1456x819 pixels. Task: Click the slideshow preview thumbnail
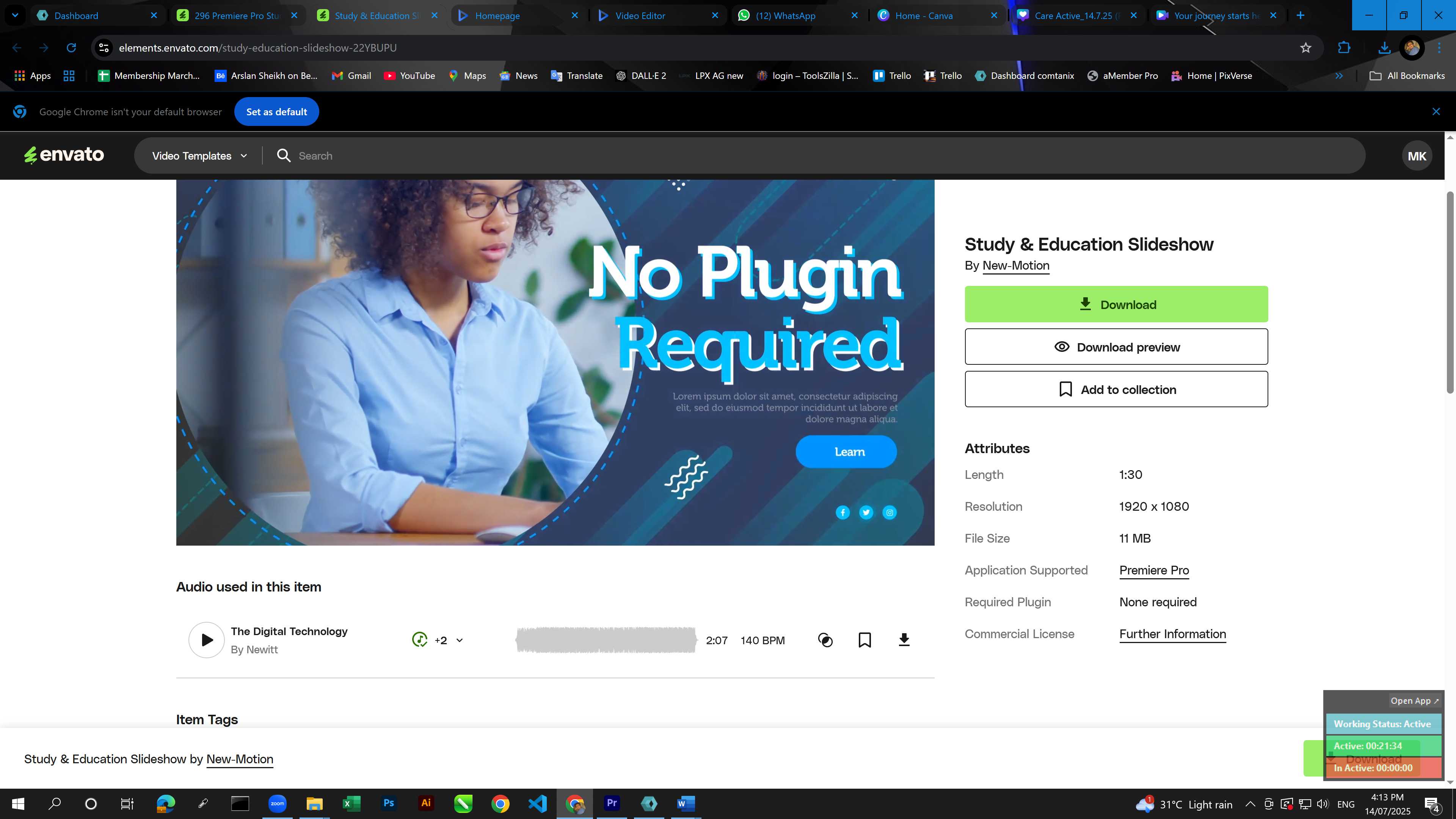point(555,362)
